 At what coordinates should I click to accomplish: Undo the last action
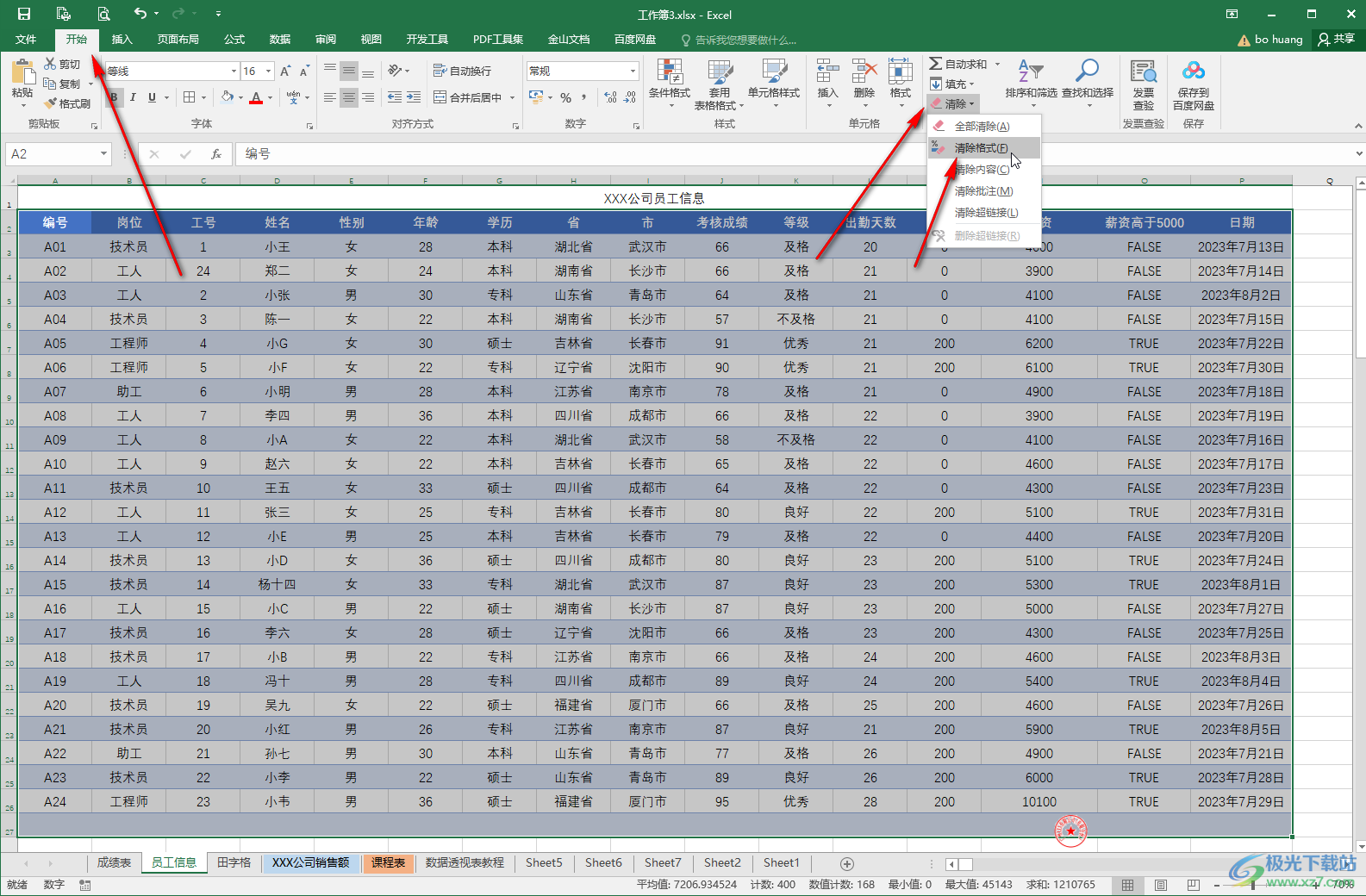click(x=140, y=14)
